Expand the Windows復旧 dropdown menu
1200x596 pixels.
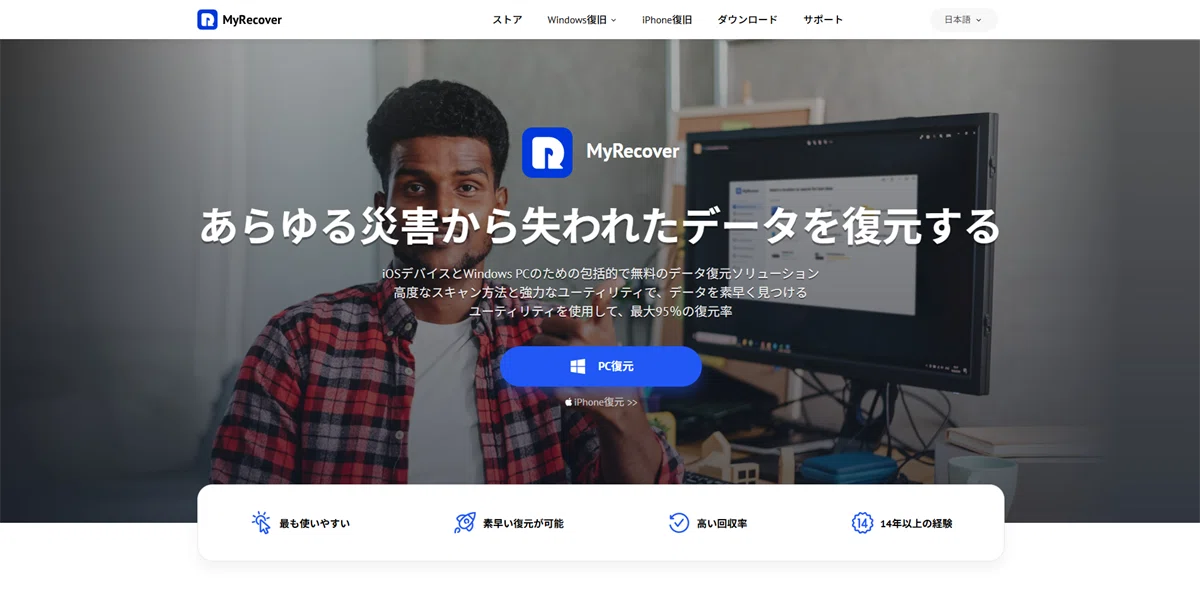(582, 20)
